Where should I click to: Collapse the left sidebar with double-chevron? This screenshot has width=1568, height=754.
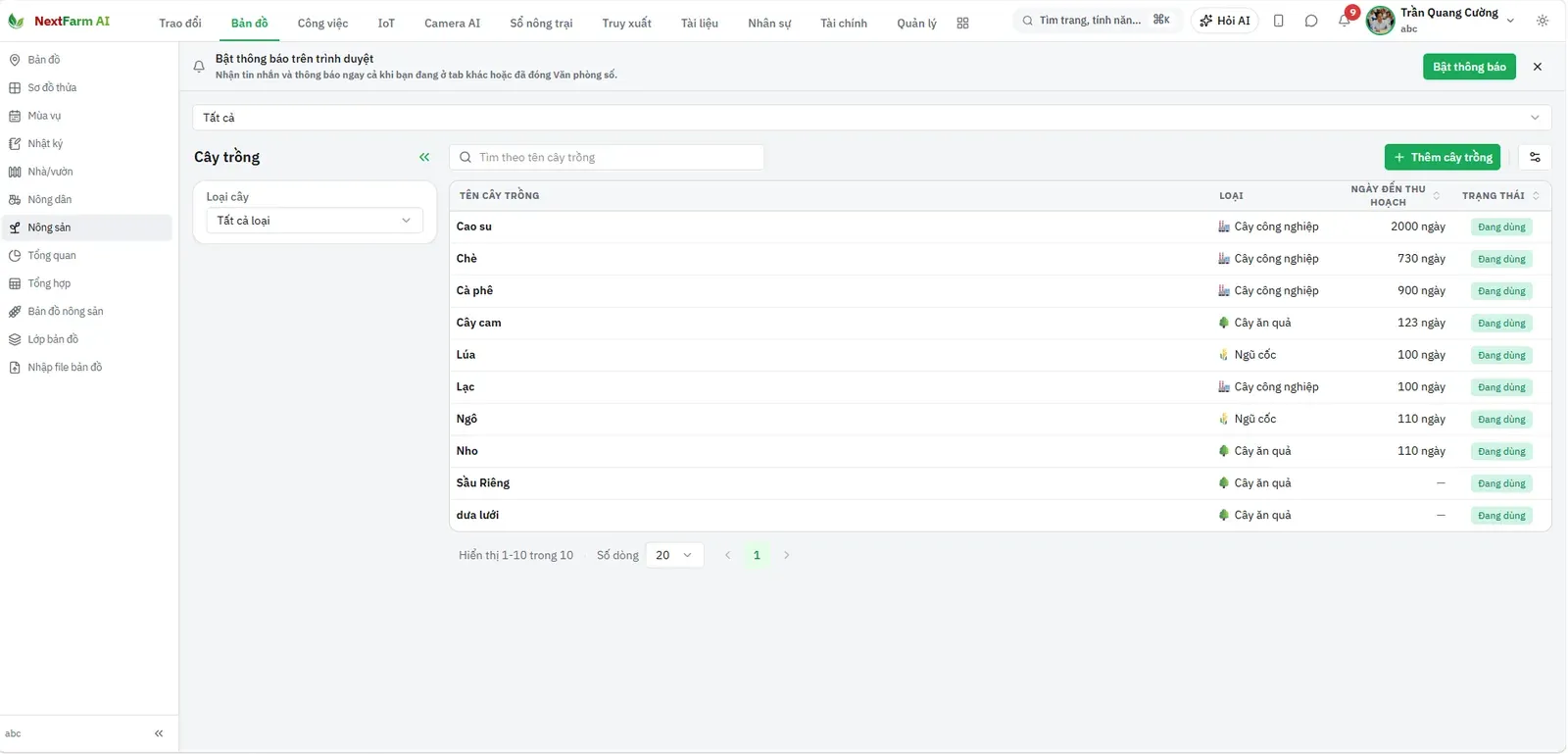coord(159,733)
